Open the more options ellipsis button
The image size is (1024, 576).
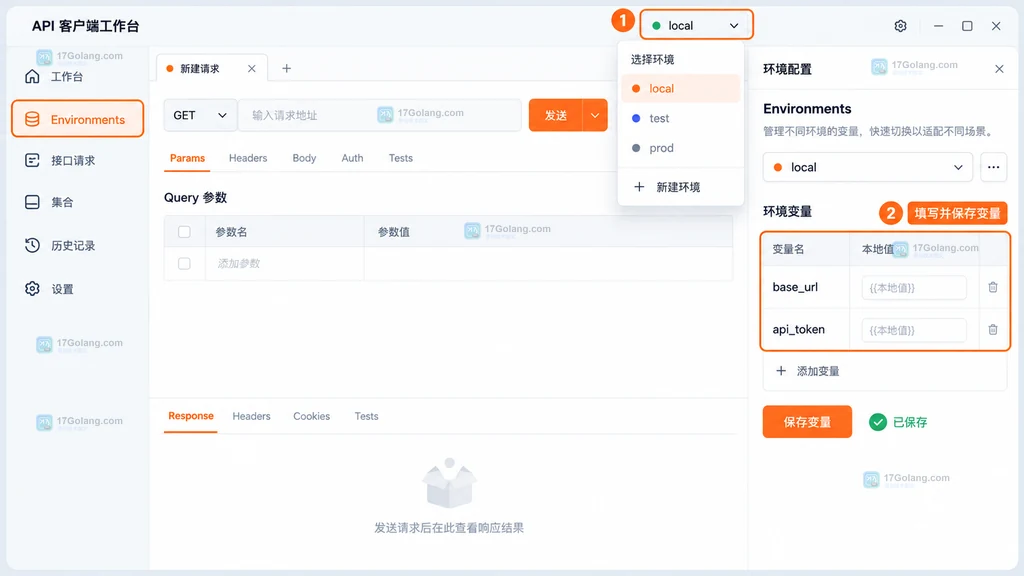[993, 167]
